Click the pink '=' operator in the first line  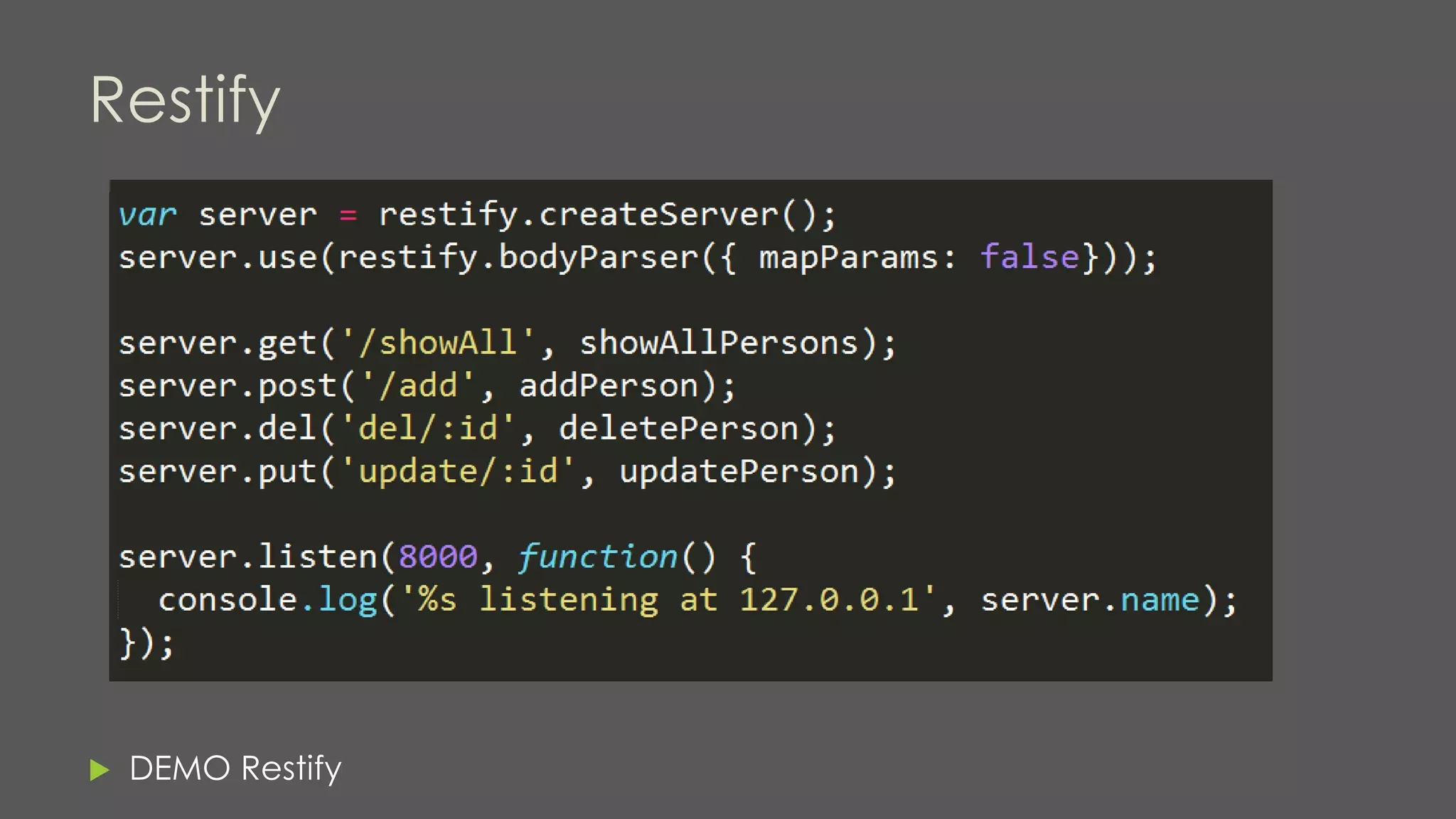click(x=348, y=215)
